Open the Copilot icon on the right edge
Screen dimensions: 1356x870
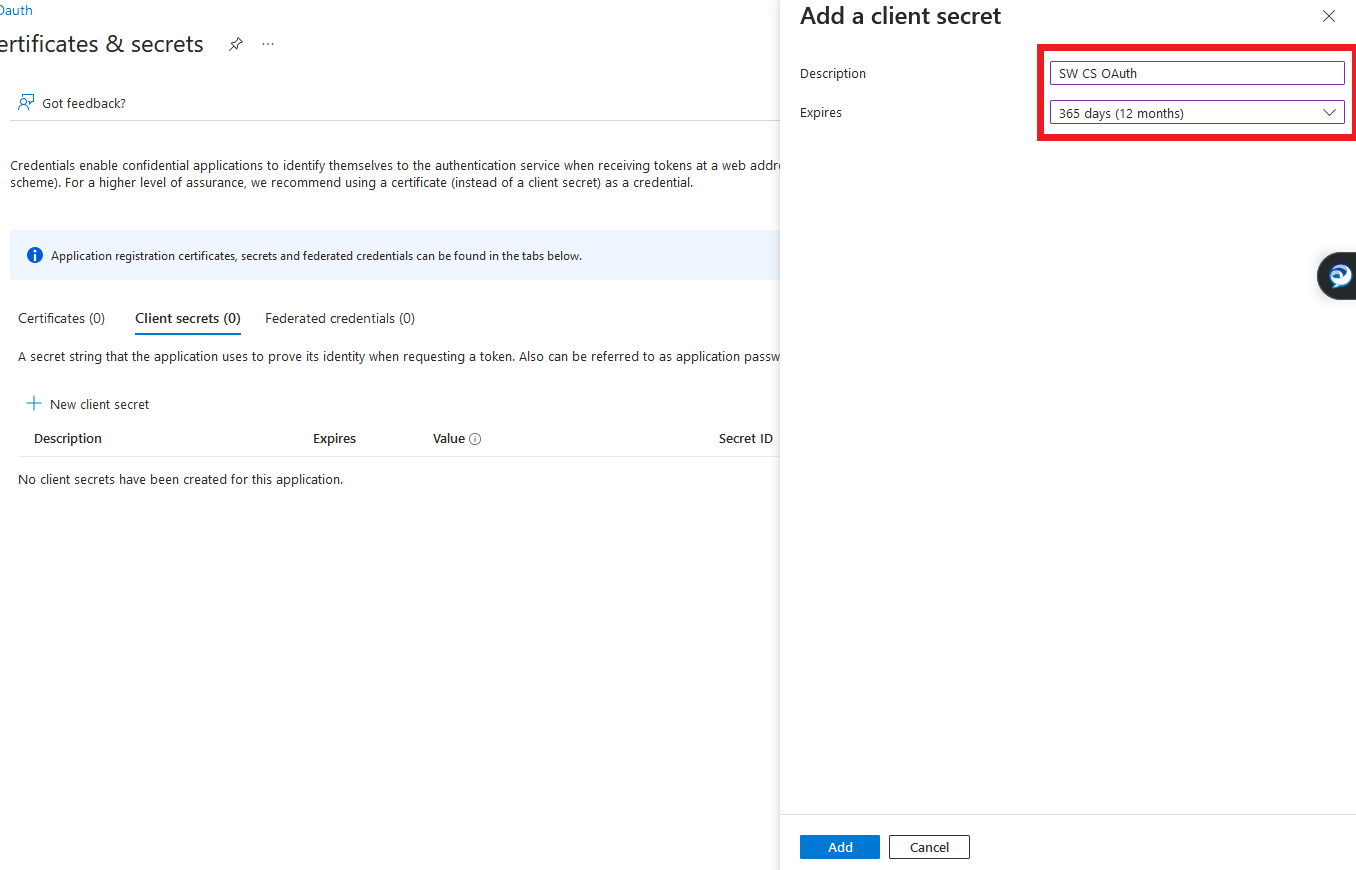(x=1340, y=276)
